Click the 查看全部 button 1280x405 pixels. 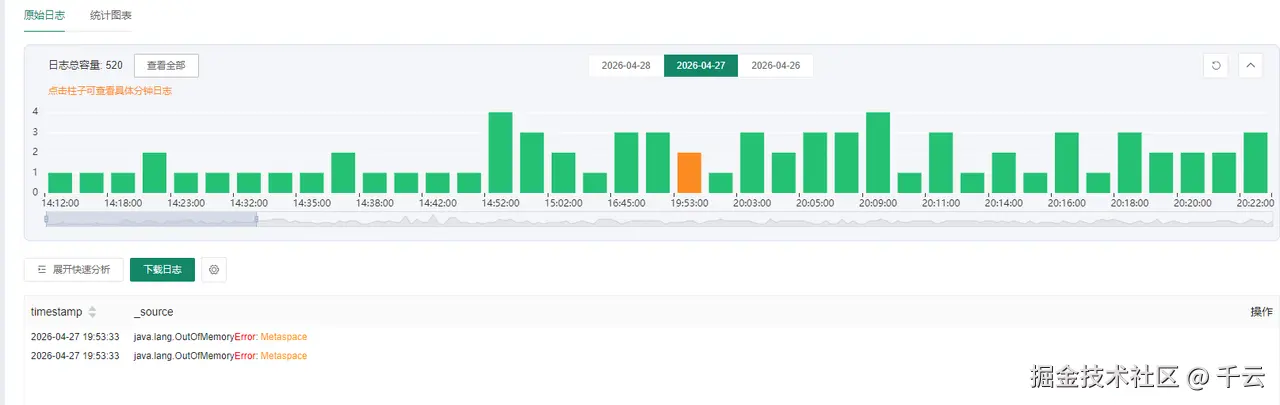(166, 65)
